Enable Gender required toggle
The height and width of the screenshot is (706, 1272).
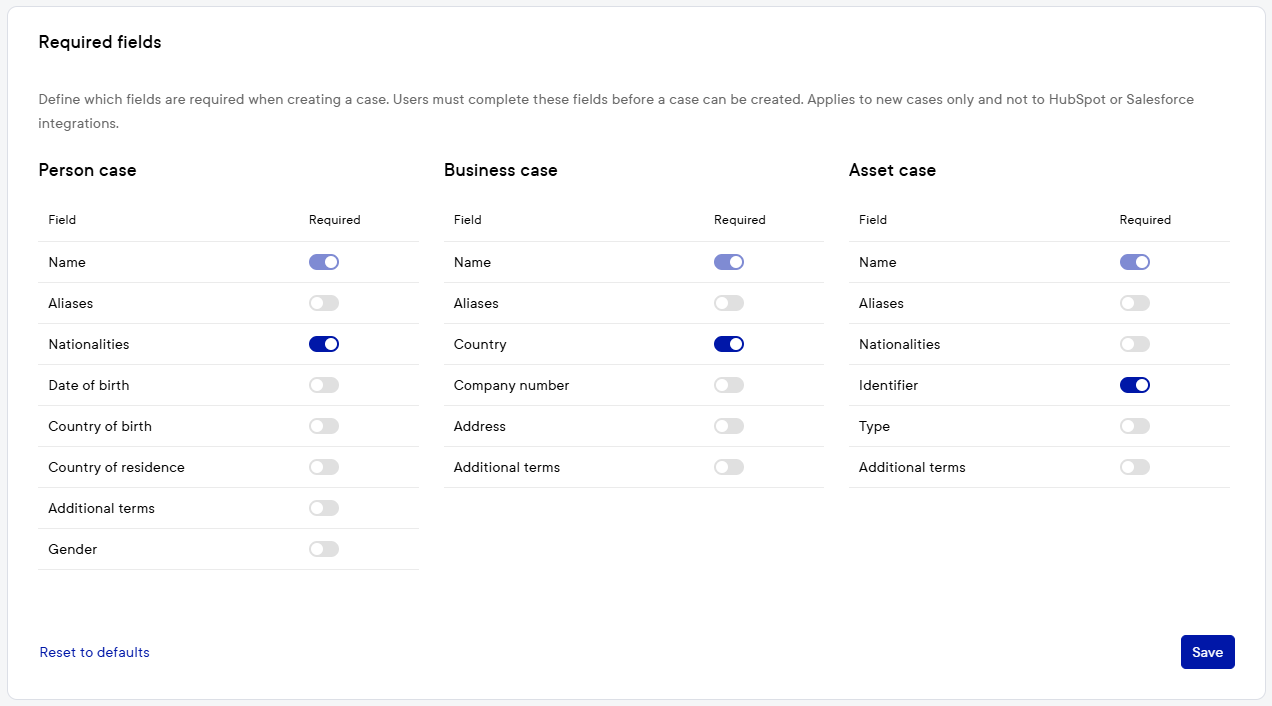(x=324, y=549)
